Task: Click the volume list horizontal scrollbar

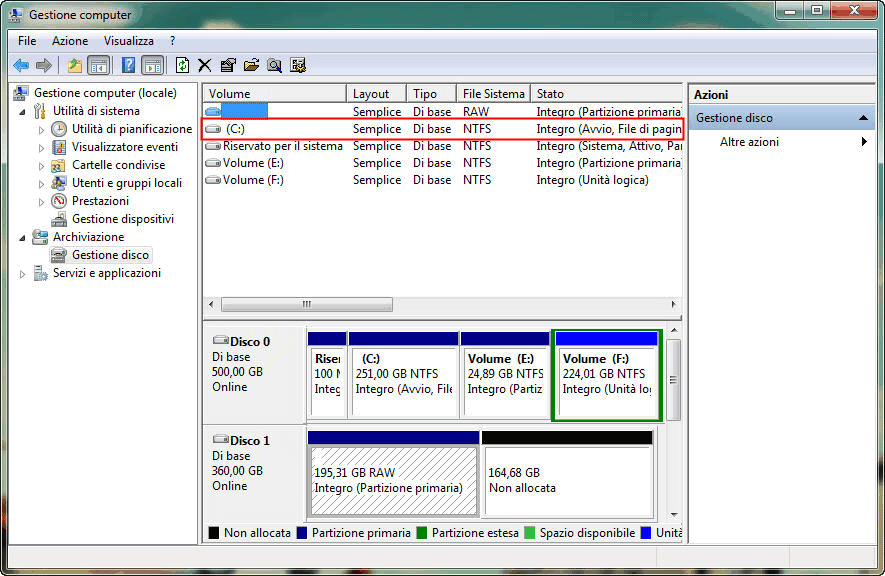Action: pyautogui.click(x=443, y=304)
